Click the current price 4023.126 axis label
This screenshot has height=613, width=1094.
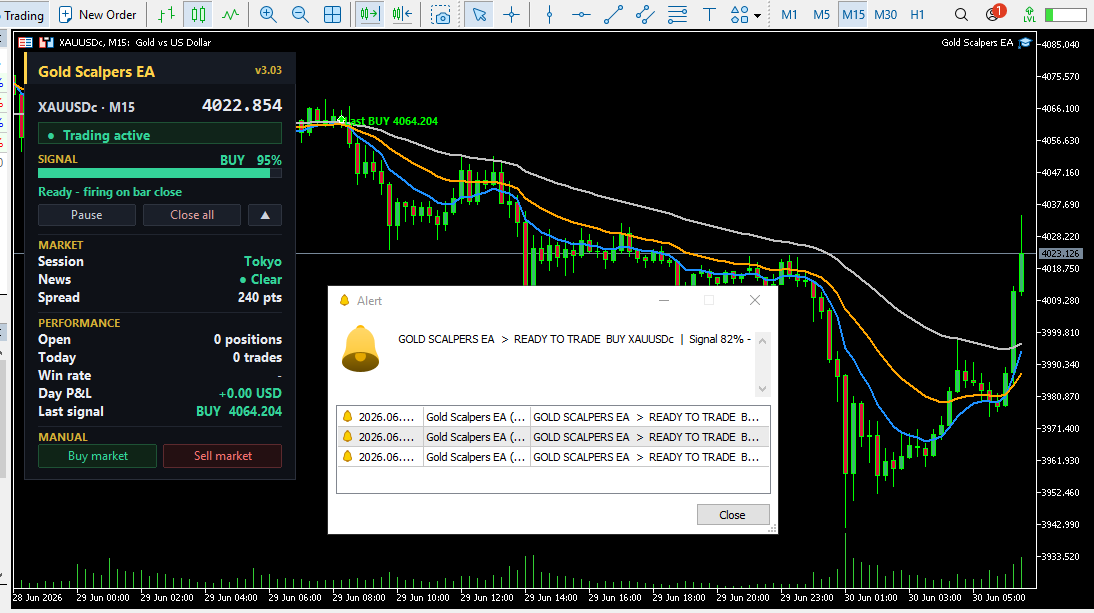coord(1060,254)
